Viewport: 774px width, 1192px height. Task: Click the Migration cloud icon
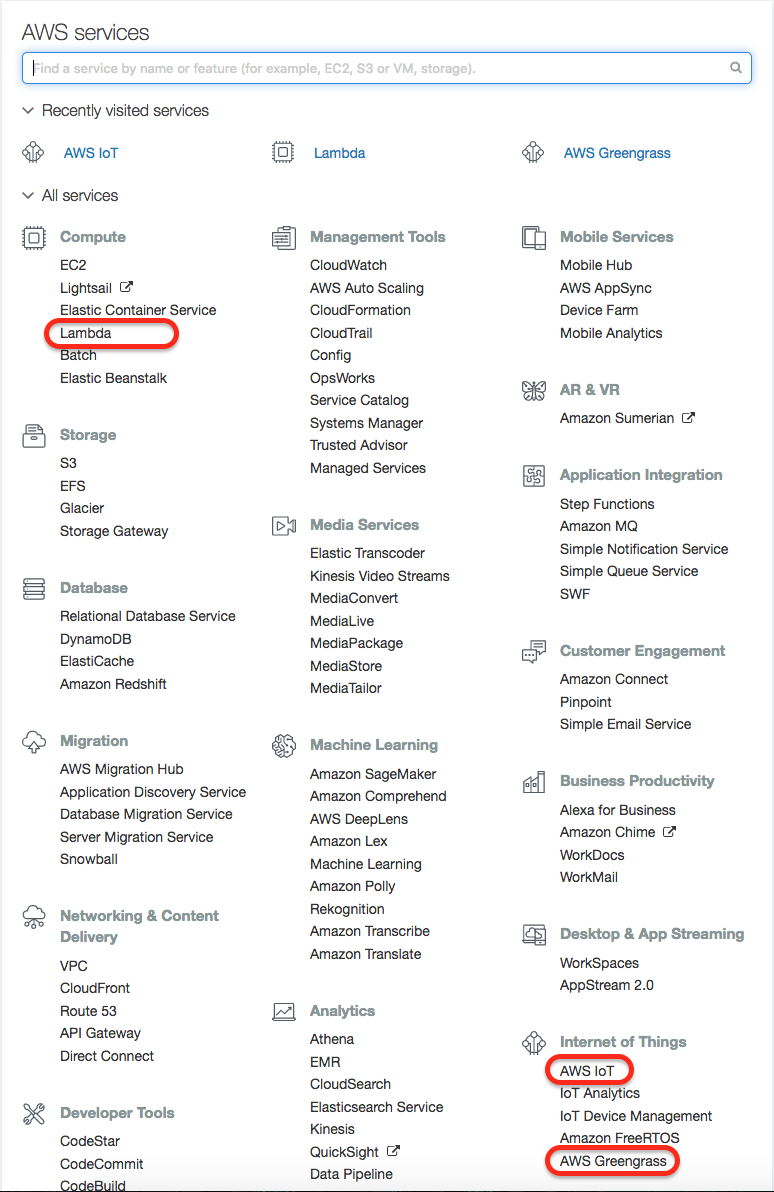click(34, 742)
